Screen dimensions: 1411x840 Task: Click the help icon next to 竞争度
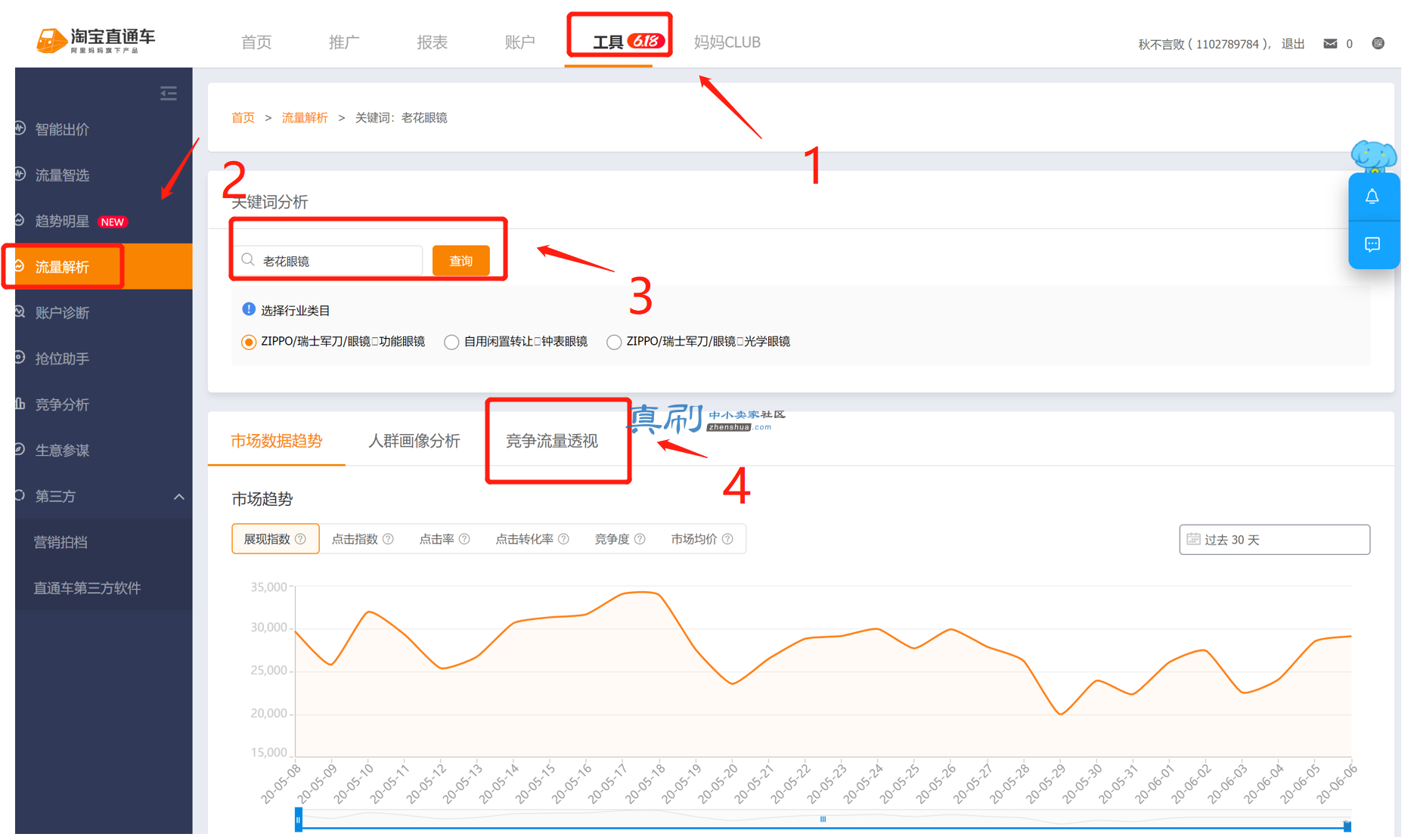pos(640,539)
